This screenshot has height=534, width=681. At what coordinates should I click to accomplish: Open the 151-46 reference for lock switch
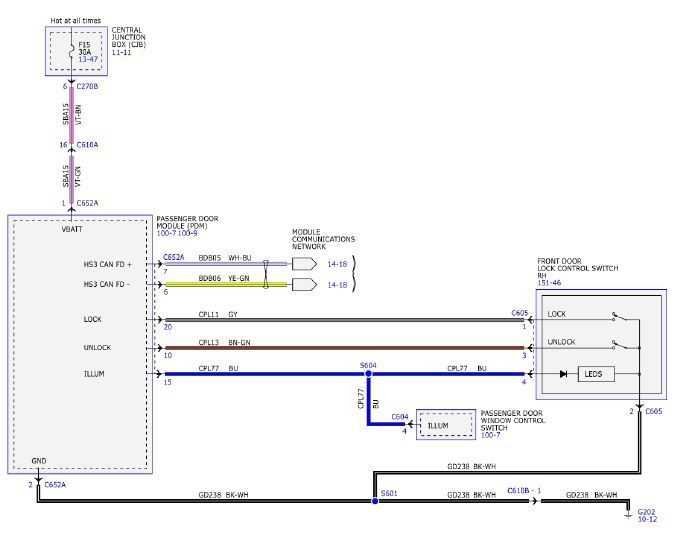pyautogui.click(x=549, y=283)
